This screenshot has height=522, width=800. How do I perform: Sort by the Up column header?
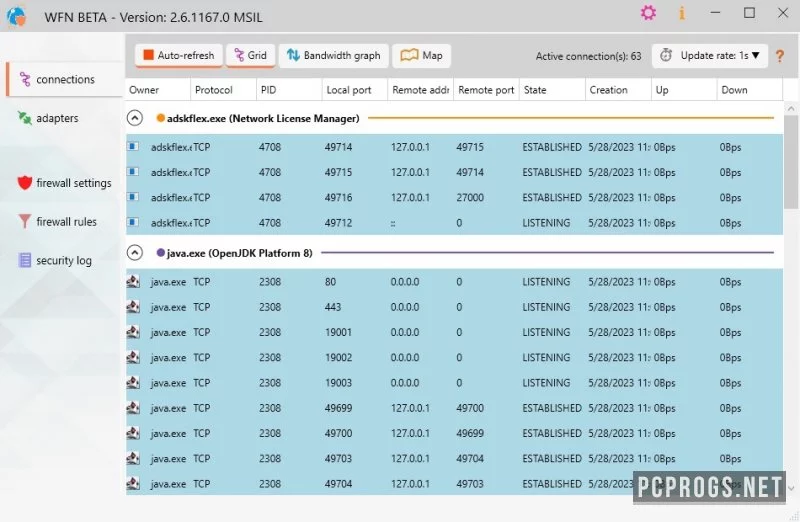(684, 90)
